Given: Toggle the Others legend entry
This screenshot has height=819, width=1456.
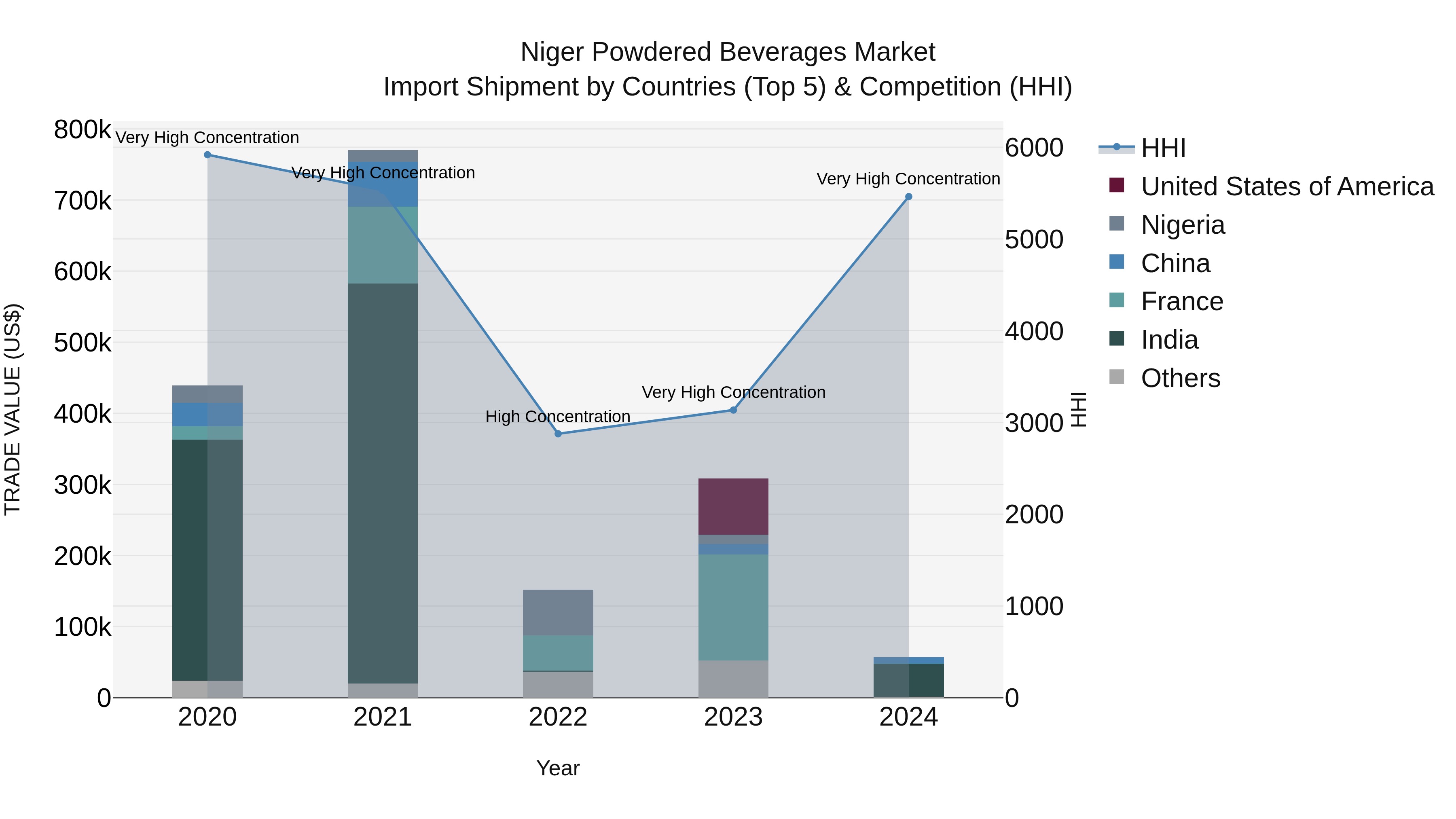Looking at the screenshot, I should click(x=1164, y=378).
